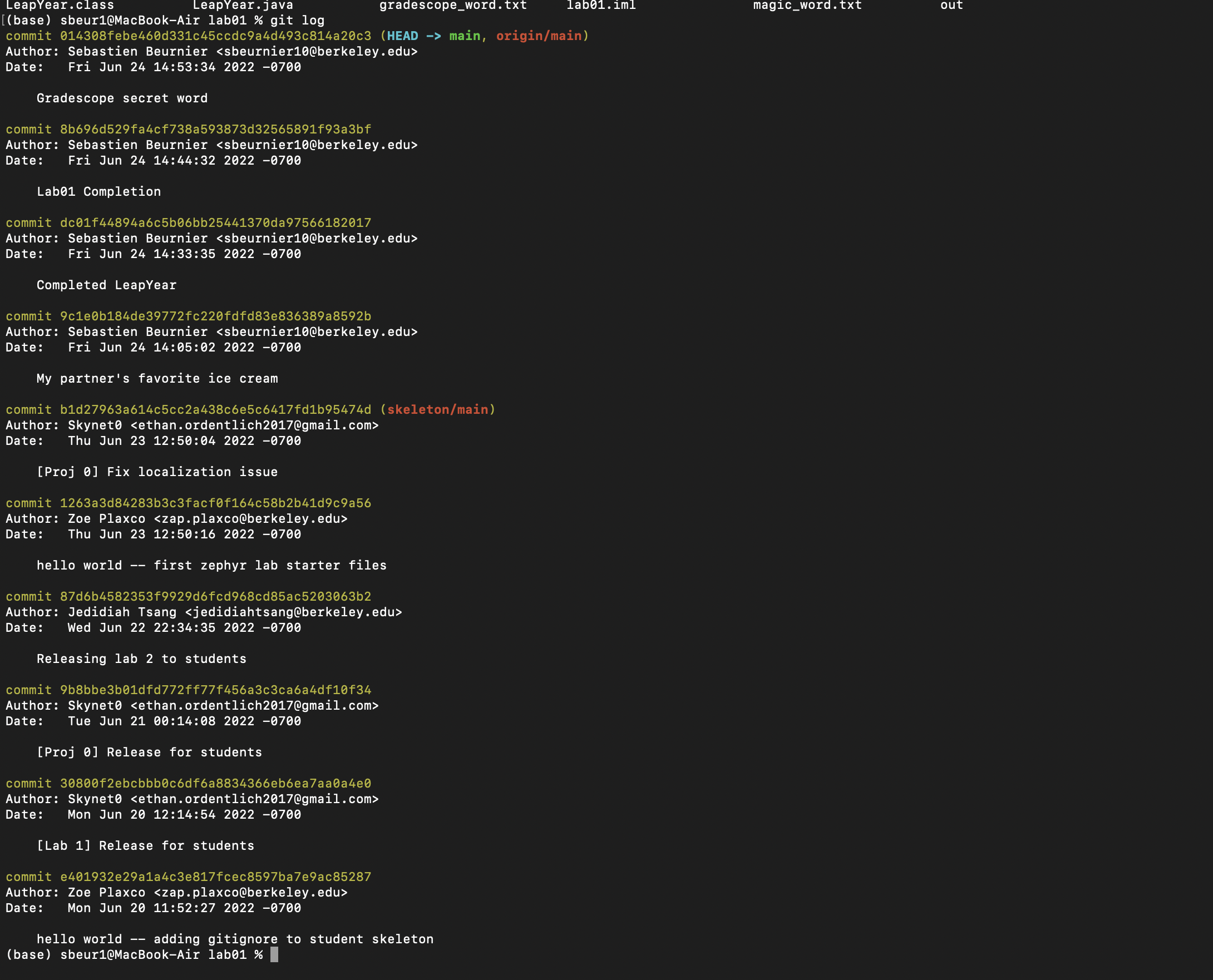Click the first commit hash 014308febe
Image resolution: width=1213 pixels, height=980 pixels.
215,36
